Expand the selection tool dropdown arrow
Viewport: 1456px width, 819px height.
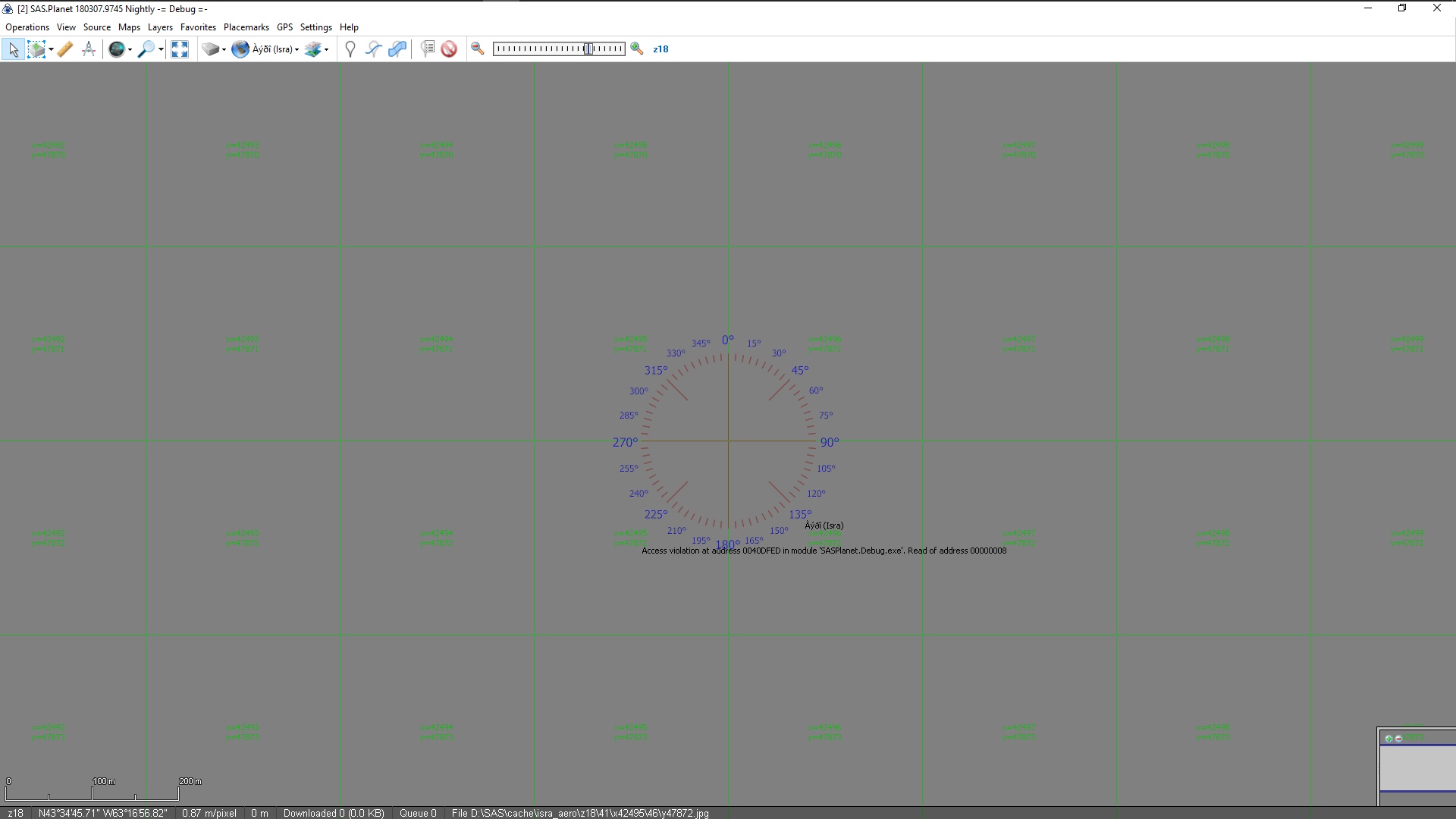[x=51, y=50]
